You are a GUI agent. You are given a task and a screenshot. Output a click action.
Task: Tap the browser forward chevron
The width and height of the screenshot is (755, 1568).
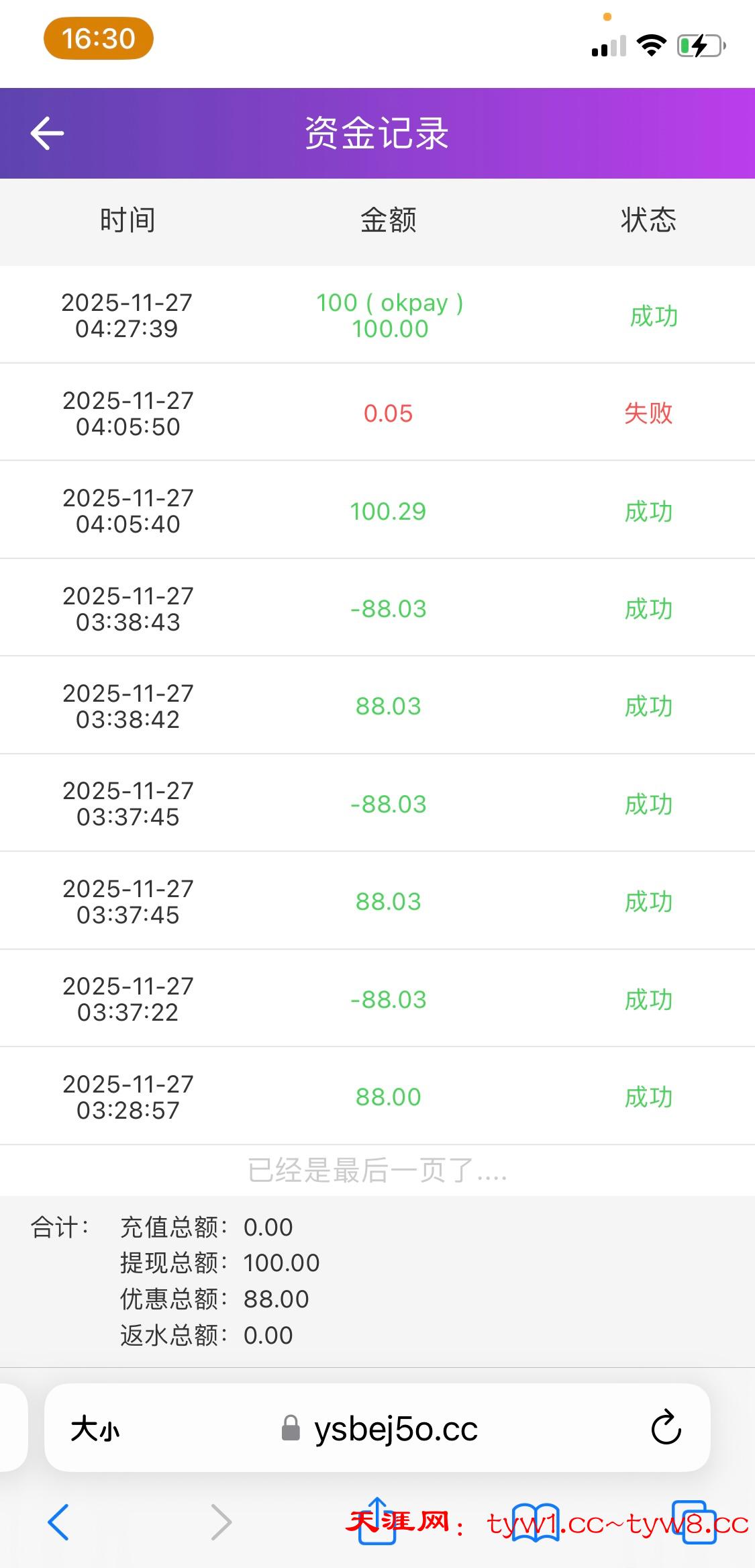221,1522
